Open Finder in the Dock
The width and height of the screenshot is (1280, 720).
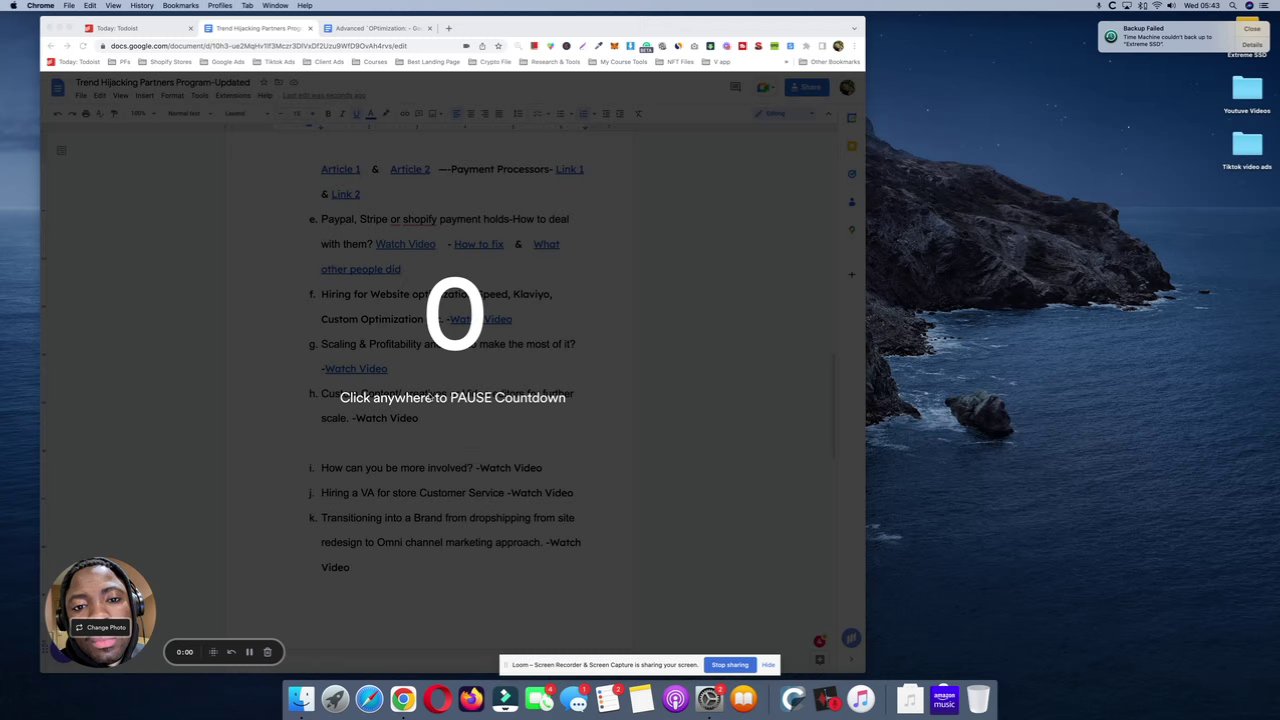[301, 698]
